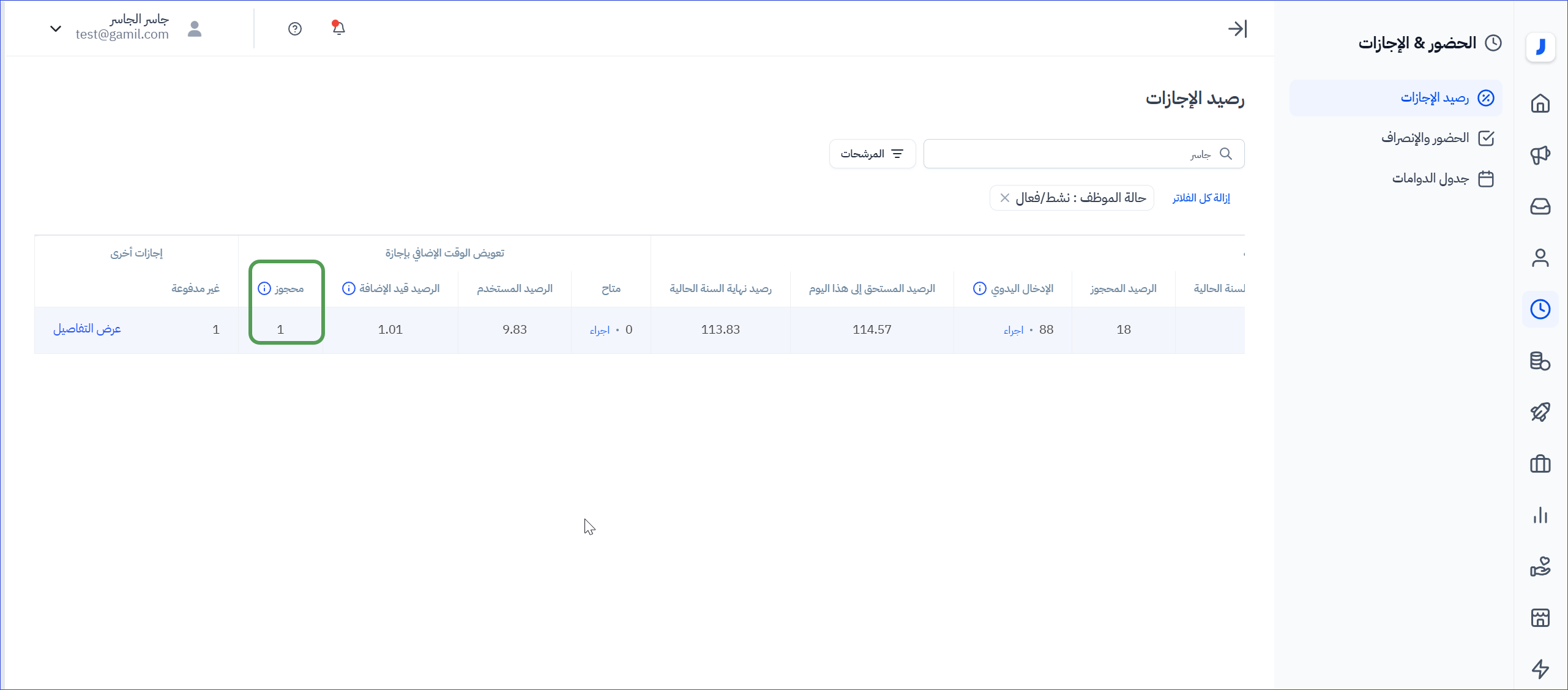Open الحضور والإنصراف menu item

click(1425, 138)
